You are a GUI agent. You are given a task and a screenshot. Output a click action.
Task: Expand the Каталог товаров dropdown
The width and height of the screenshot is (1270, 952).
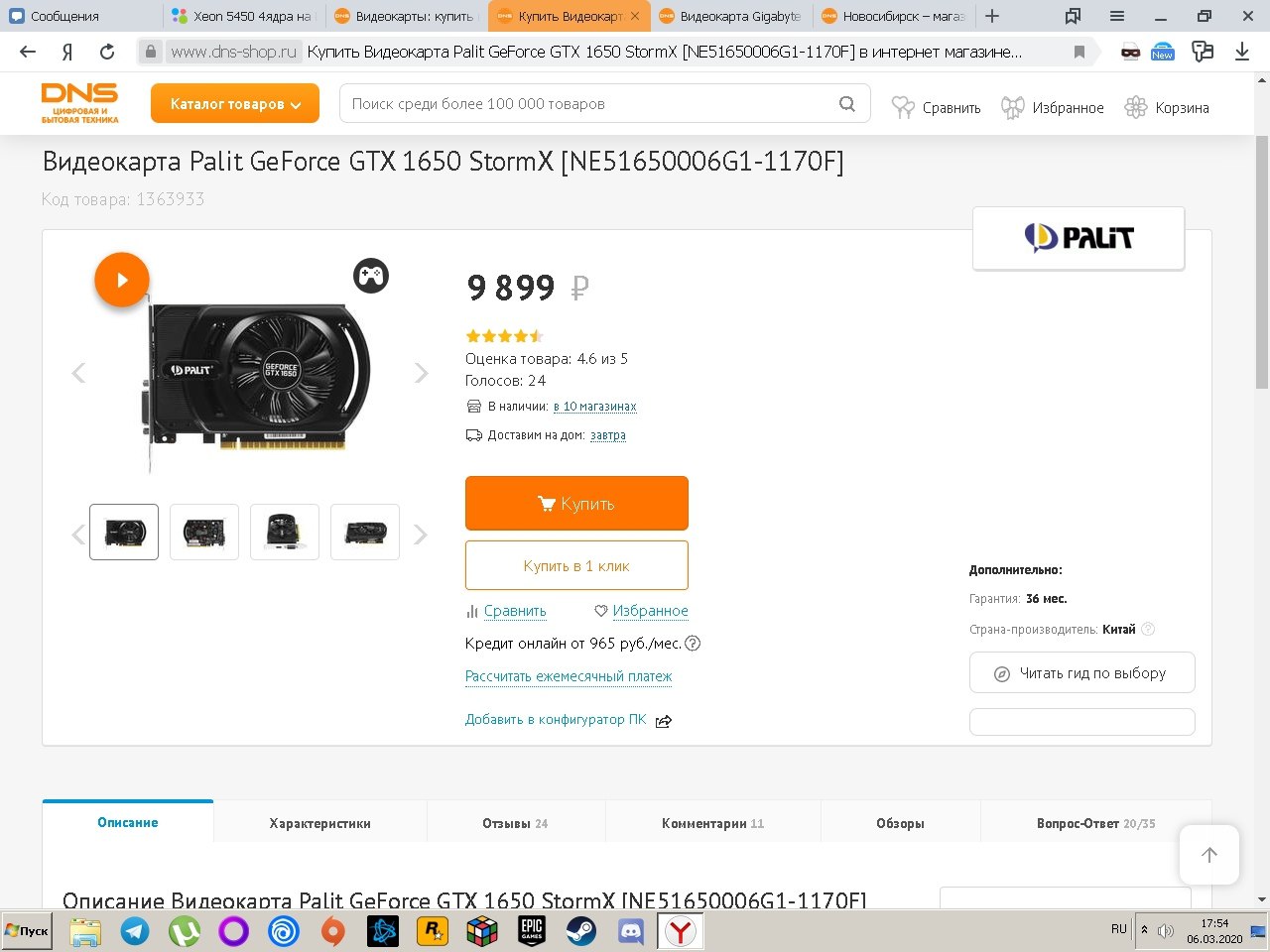pos(235,104)
